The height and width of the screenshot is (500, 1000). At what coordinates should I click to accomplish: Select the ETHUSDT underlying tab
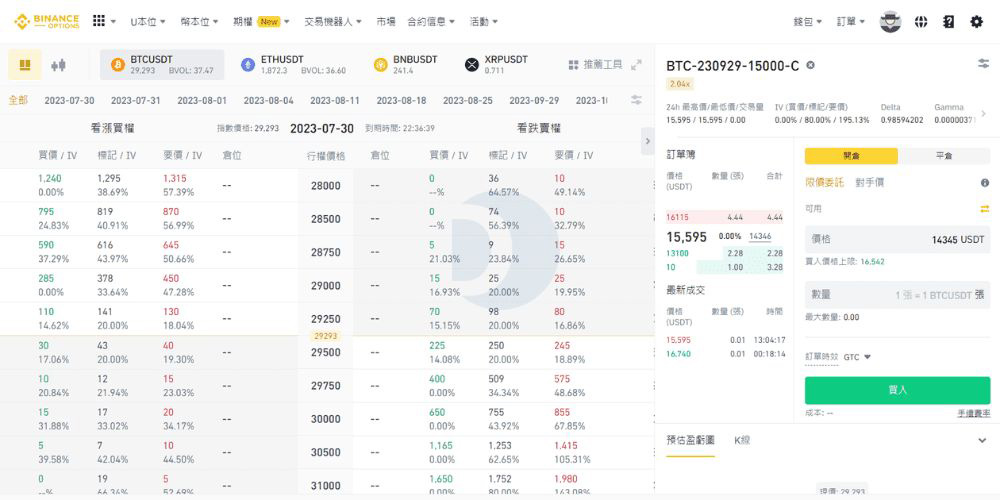tap(293, 64)
